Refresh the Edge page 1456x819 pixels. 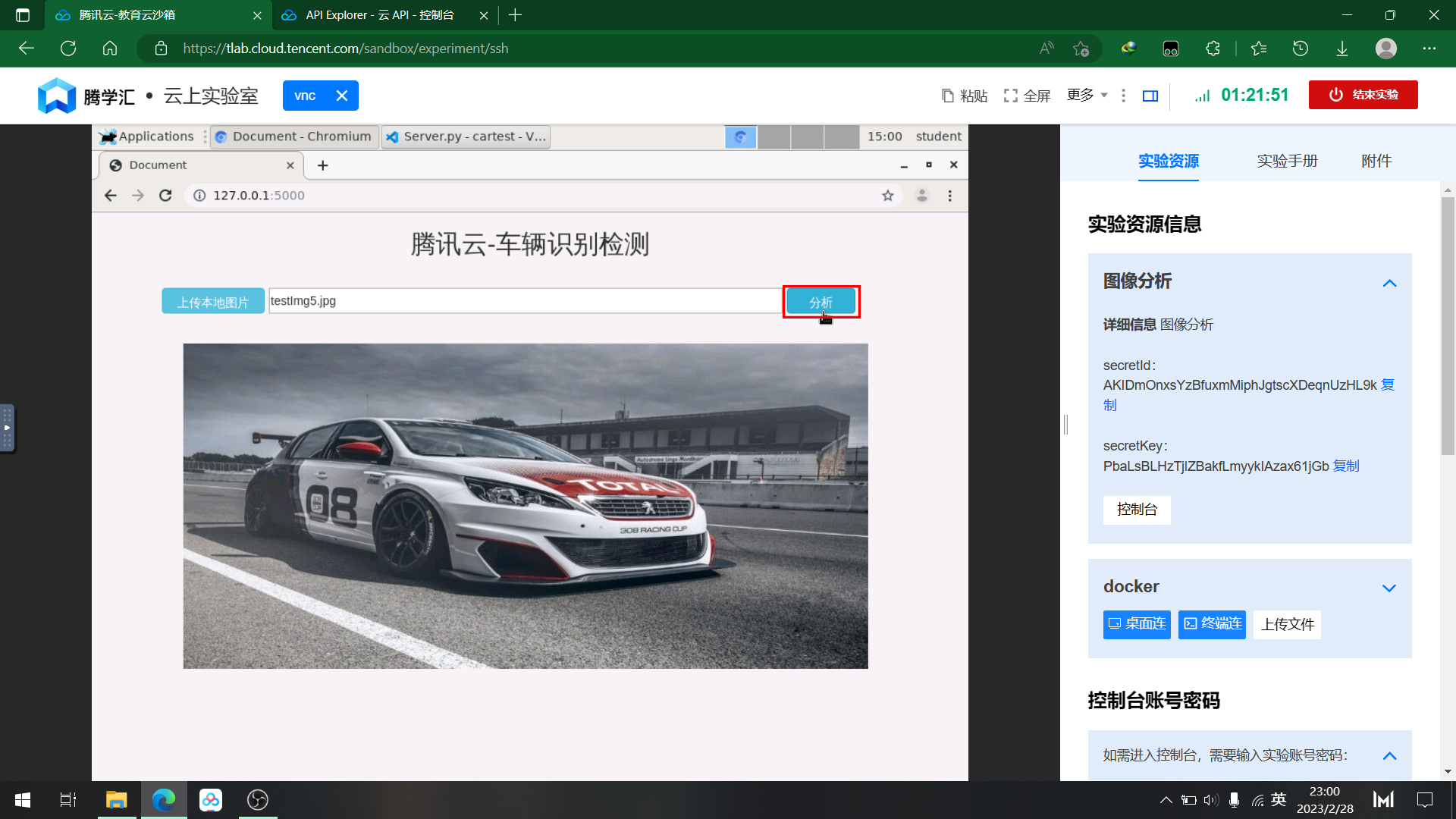coord(68,49)
